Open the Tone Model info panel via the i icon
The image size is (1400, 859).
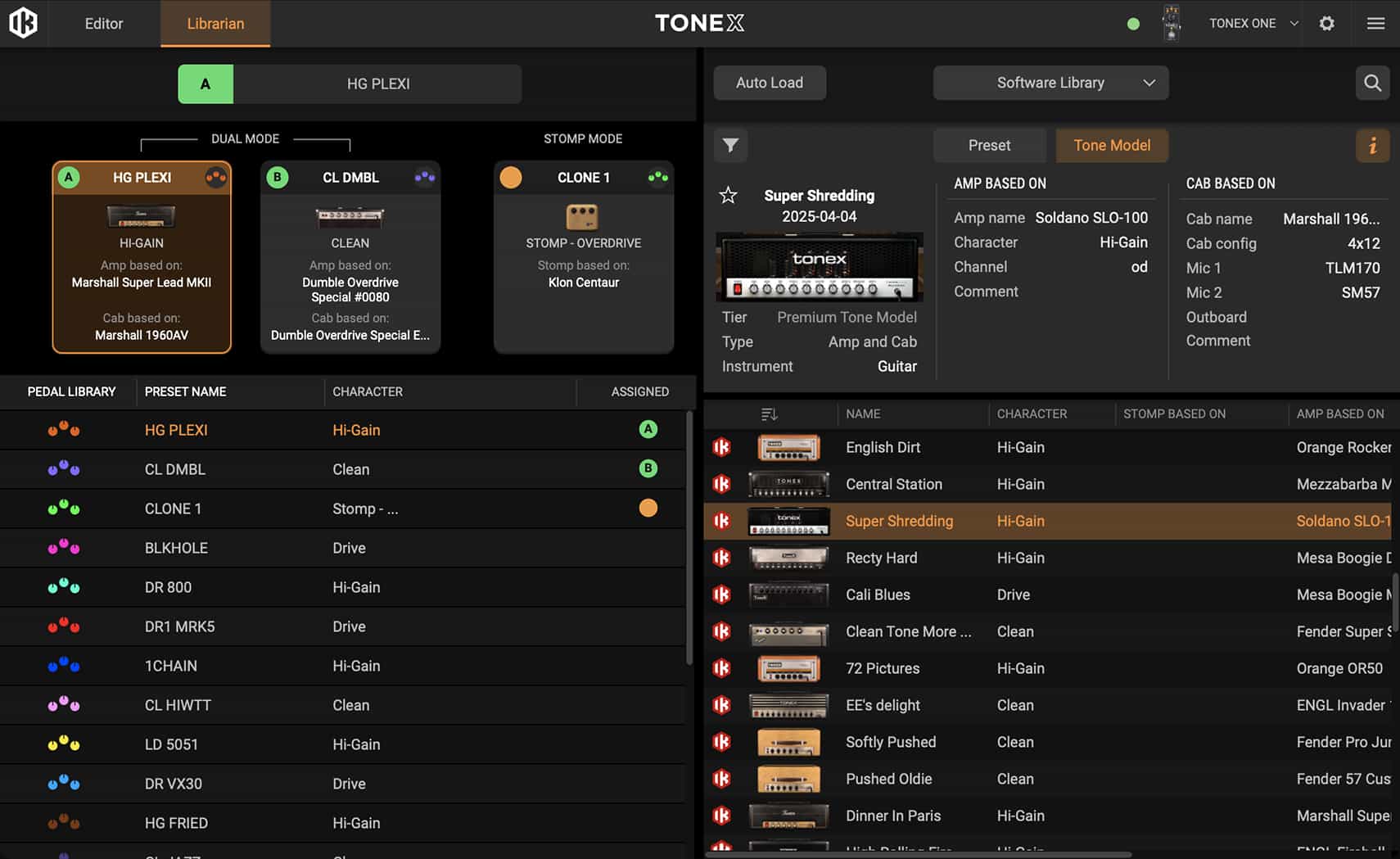(1373, 145)
